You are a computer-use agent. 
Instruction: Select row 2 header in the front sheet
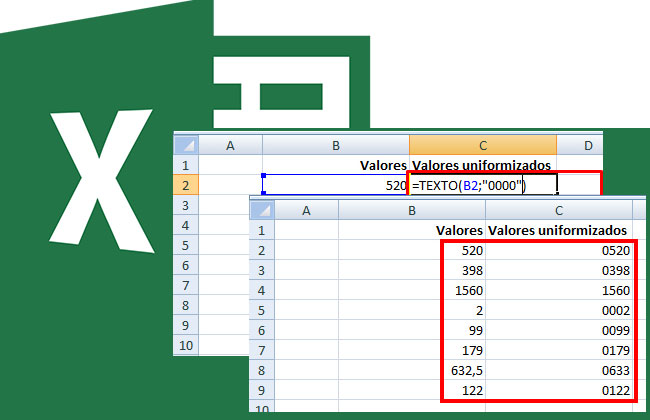point(262,250)
